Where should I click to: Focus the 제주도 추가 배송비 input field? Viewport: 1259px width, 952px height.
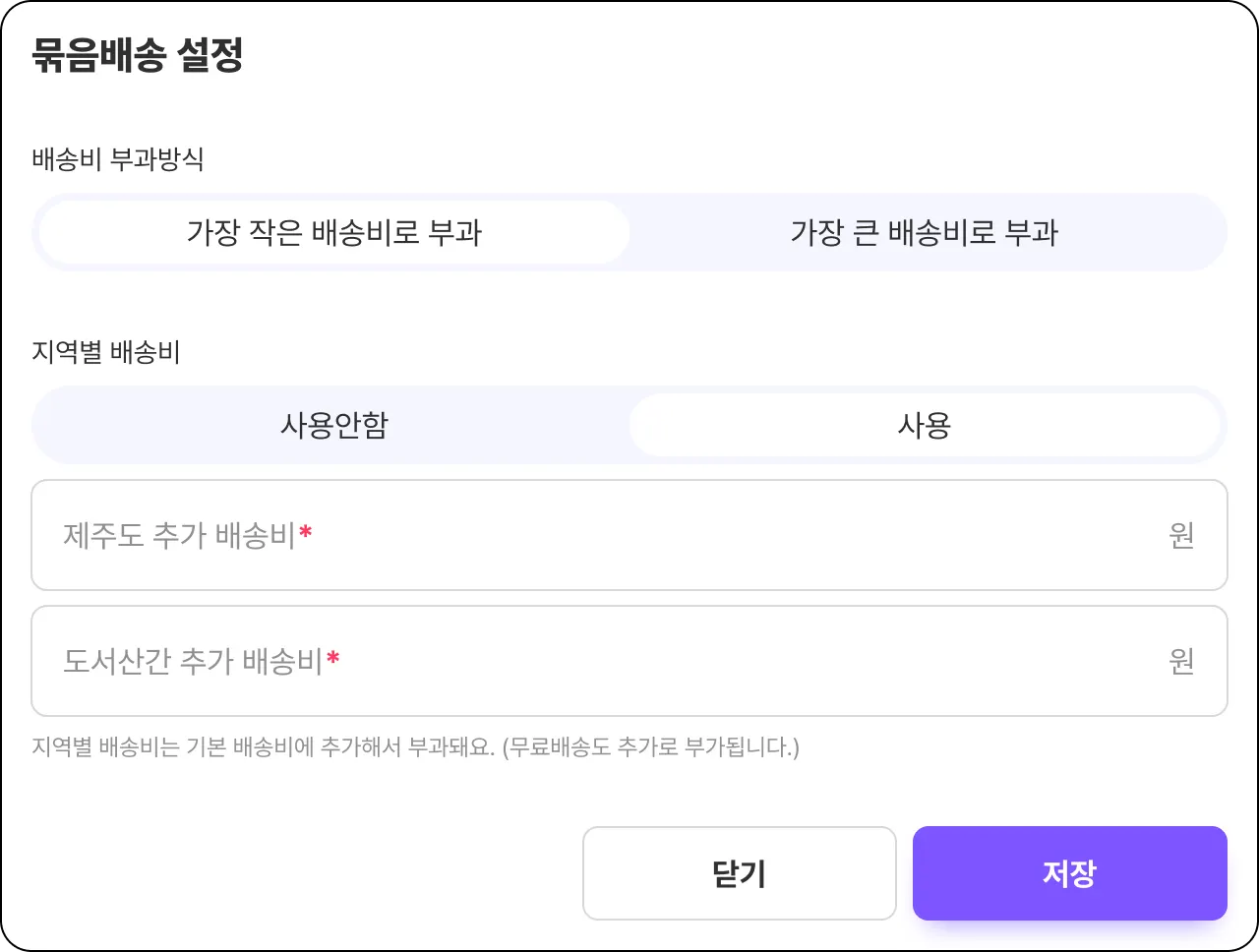coord(689,535)
